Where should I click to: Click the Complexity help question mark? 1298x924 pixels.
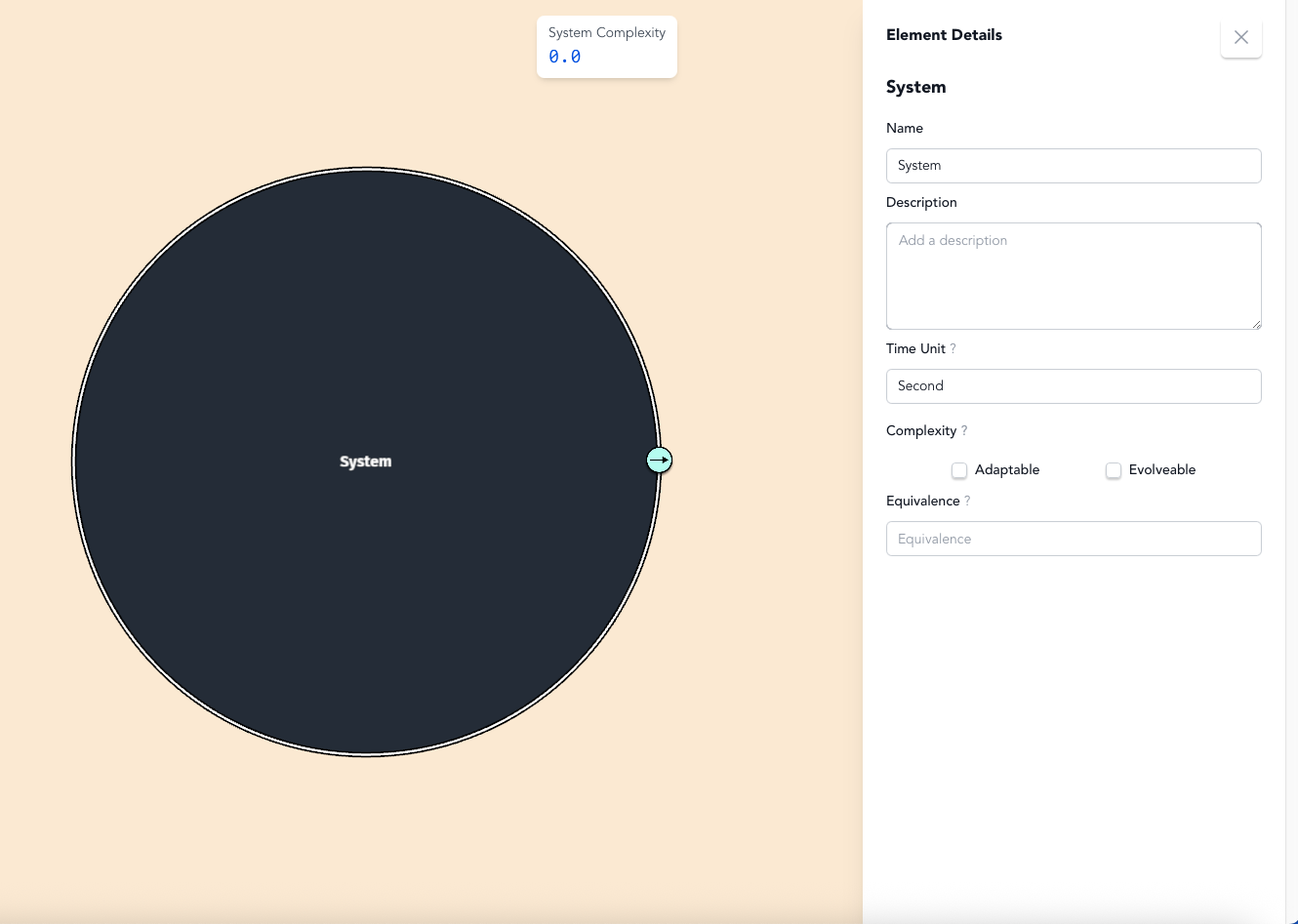(x=964, y=431)
